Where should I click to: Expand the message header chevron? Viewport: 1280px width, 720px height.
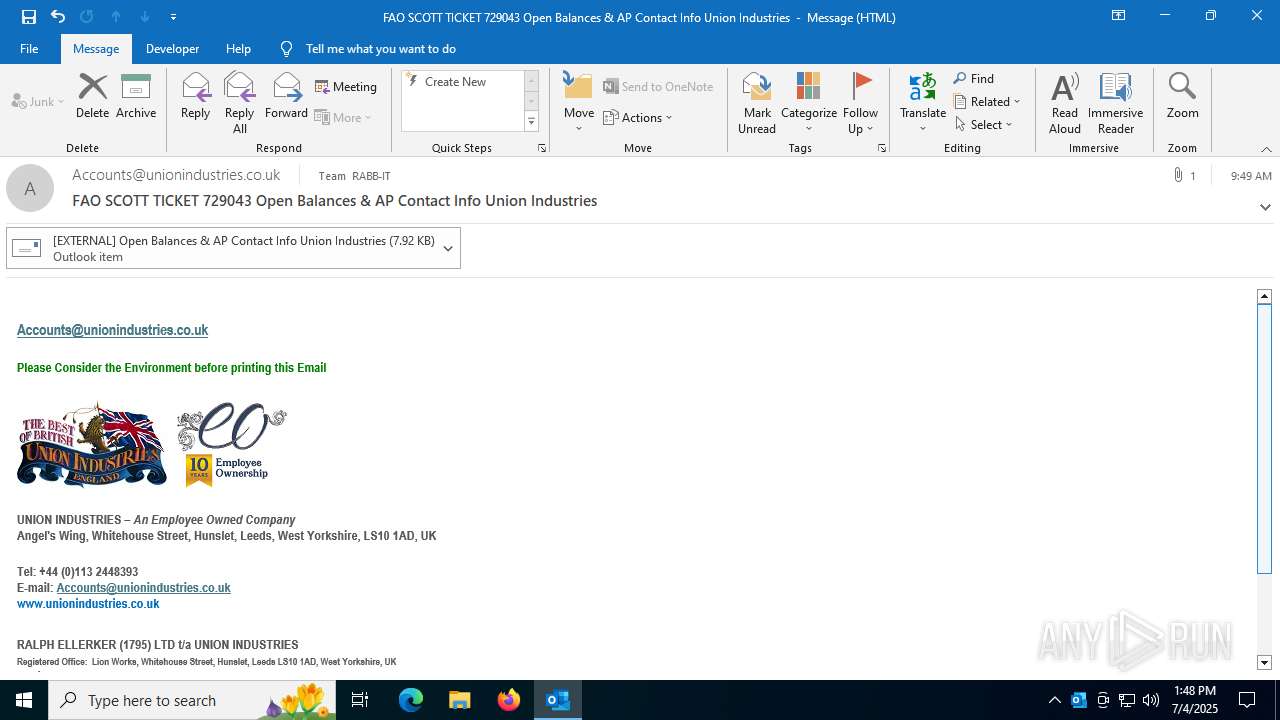click(x=1265, y=207)
